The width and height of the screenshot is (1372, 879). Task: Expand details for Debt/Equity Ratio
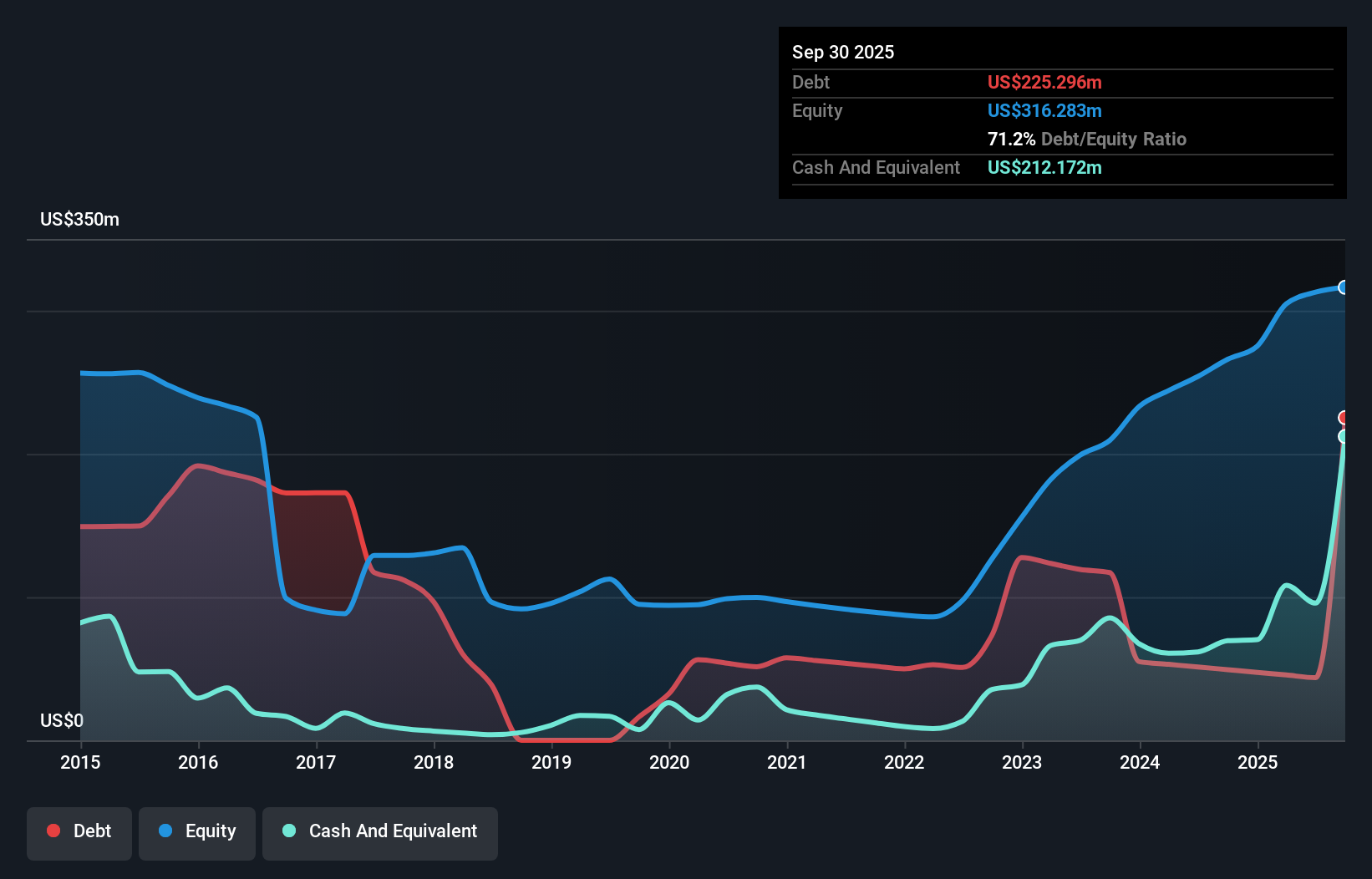point(1087,139)
